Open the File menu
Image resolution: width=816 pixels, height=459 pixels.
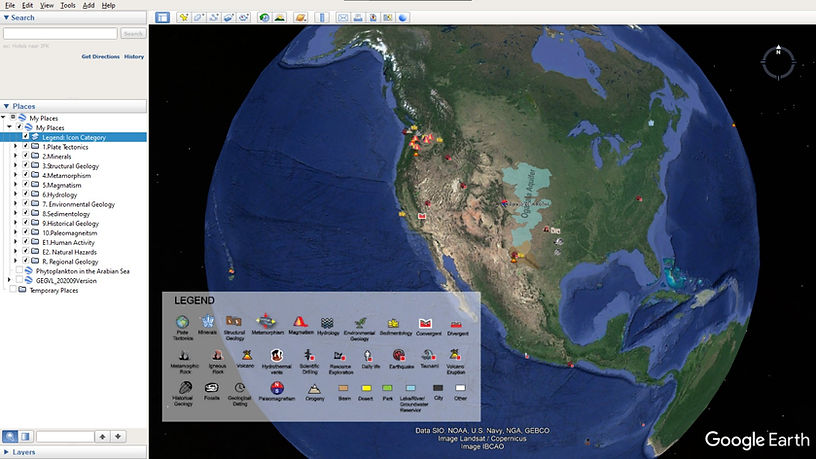[x=10, y=5]
